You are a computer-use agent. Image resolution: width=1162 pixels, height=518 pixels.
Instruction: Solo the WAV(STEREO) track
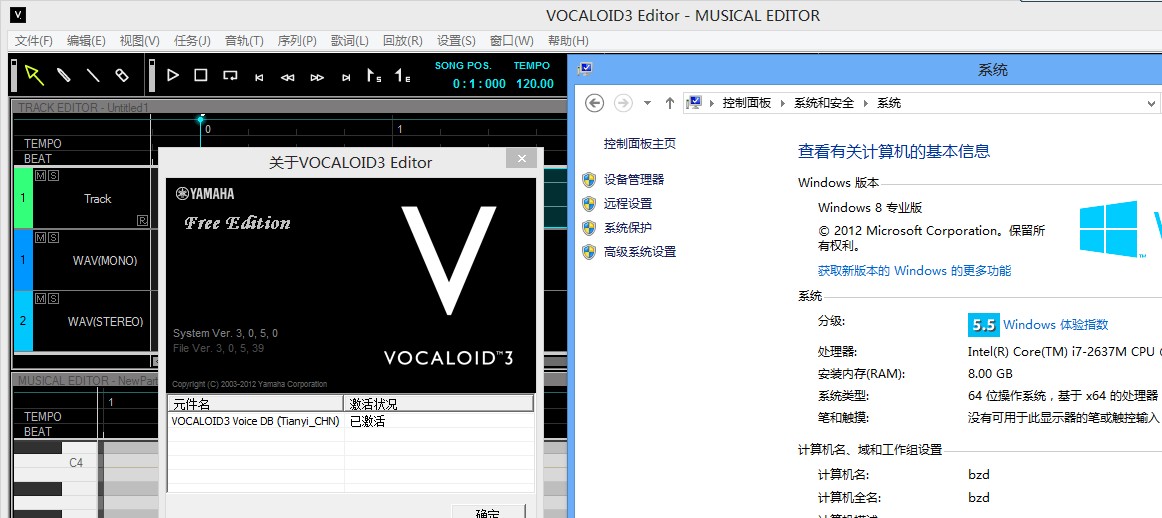tap(53, 299)
